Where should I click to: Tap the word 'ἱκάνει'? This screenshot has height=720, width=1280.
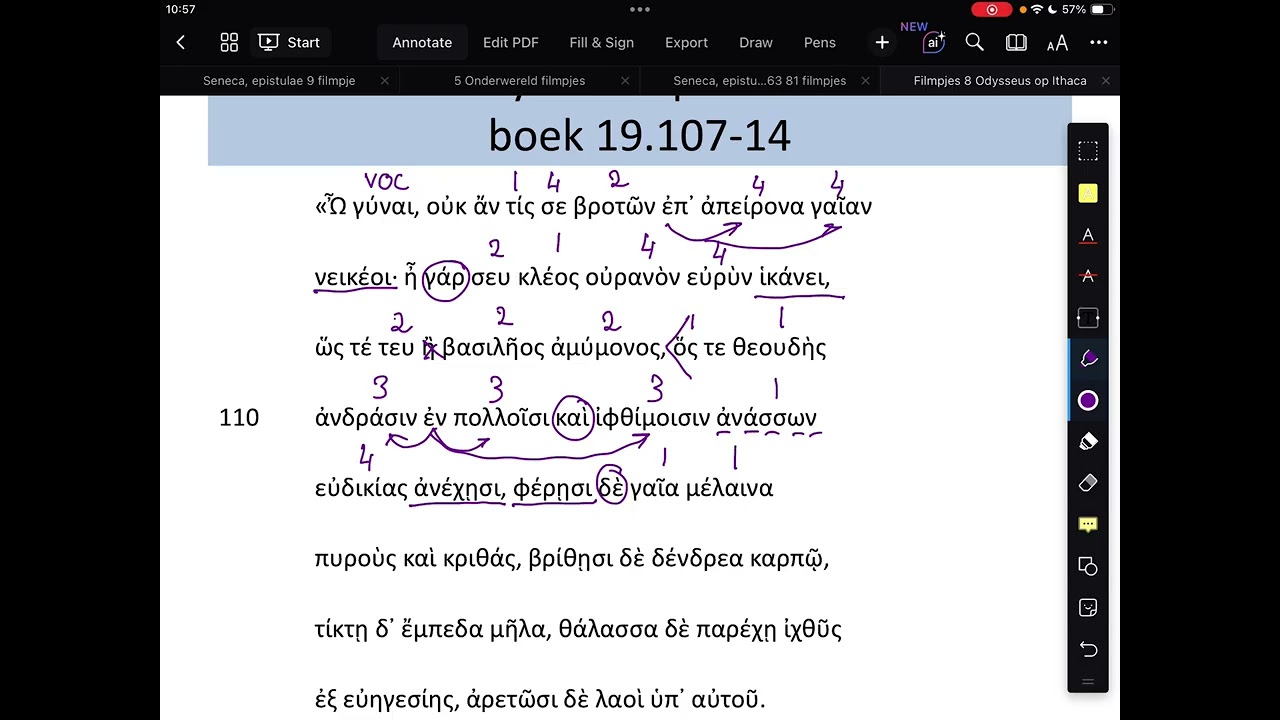794,278
